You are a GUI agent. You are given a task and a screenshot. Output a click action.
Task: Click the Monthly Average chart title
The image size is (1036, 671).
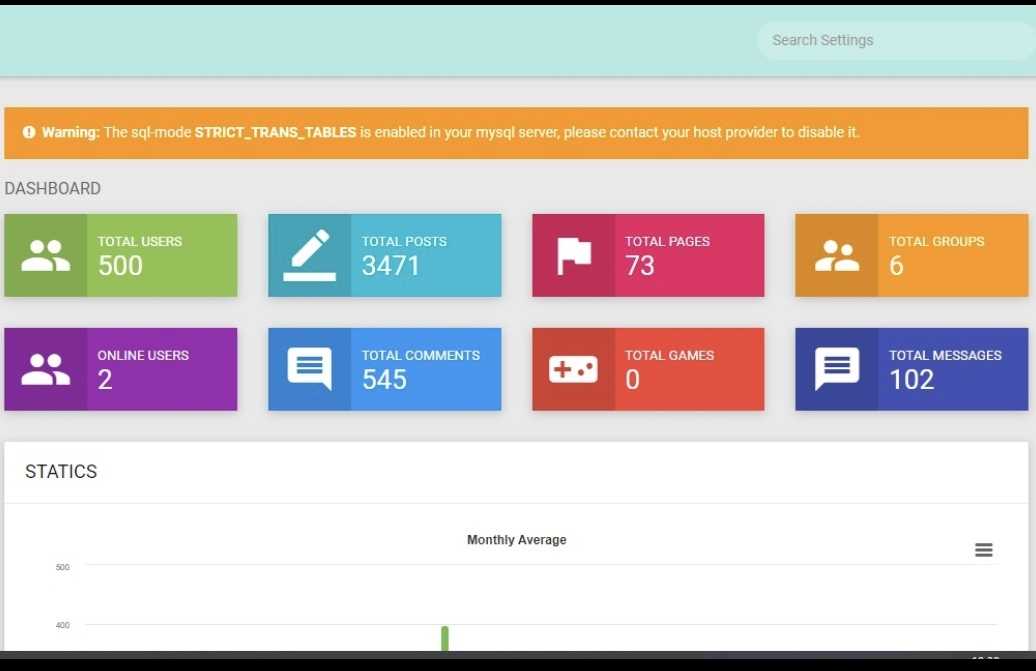pyautogui.click(x=516, y=540)
